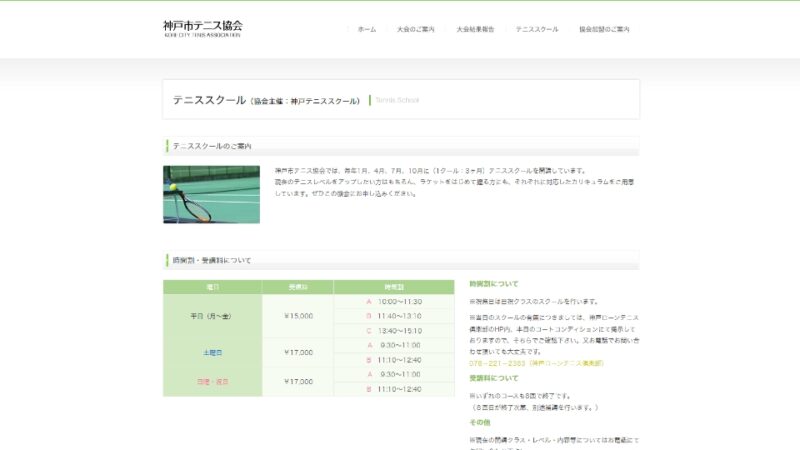Screen dimensions: 800x450
Task: Click the green その他 heading
Action: click(480, 422)
